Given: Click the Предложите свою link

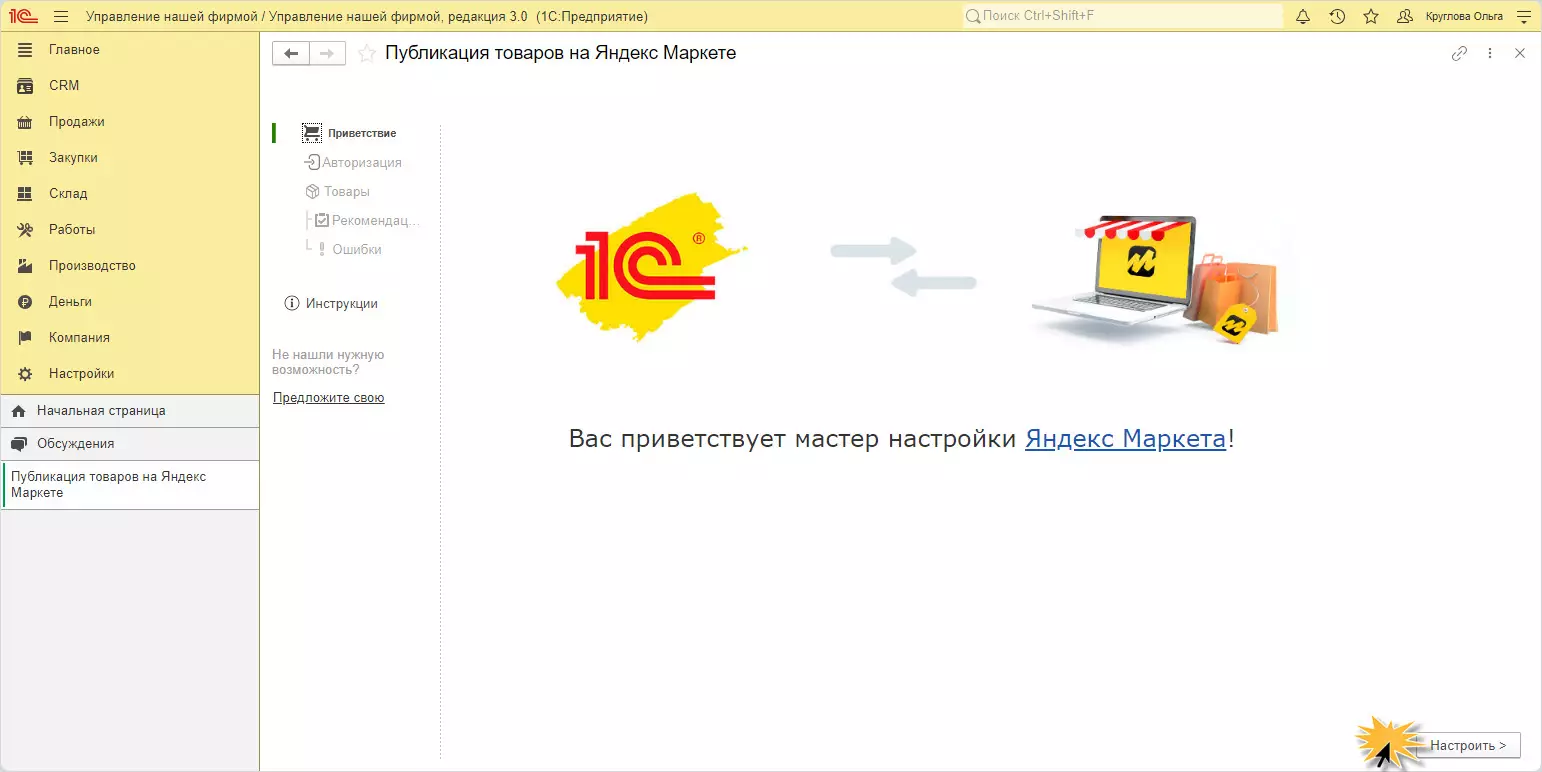Looking at the screenshot, I should pos(329,398).
